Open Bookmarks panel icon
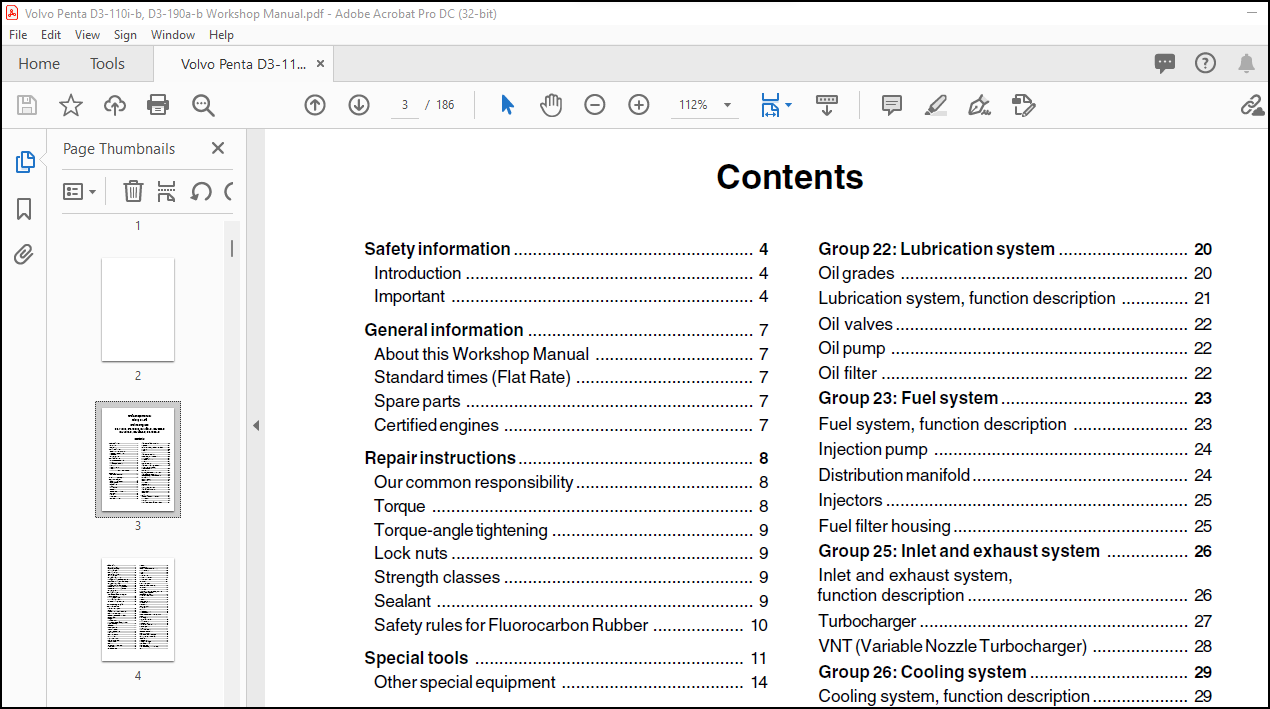Screen dimensions: 1270x709 point(24,208)
